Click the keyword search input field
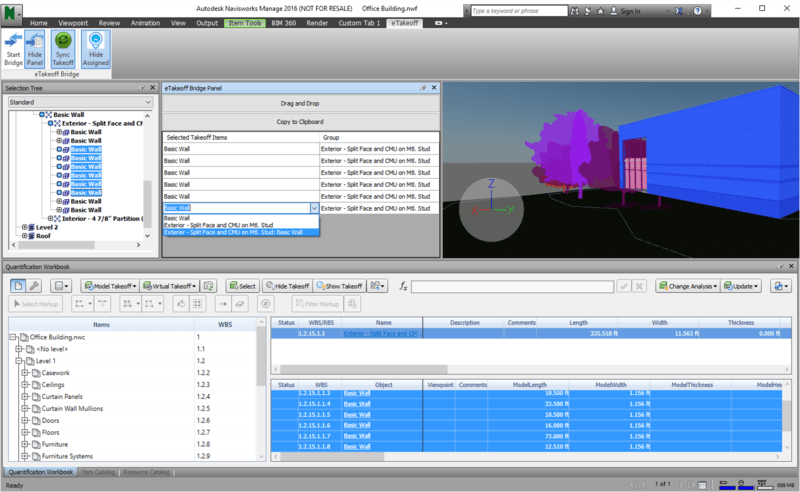The width and height of the screenshot is (800, 492). point(518,11)
